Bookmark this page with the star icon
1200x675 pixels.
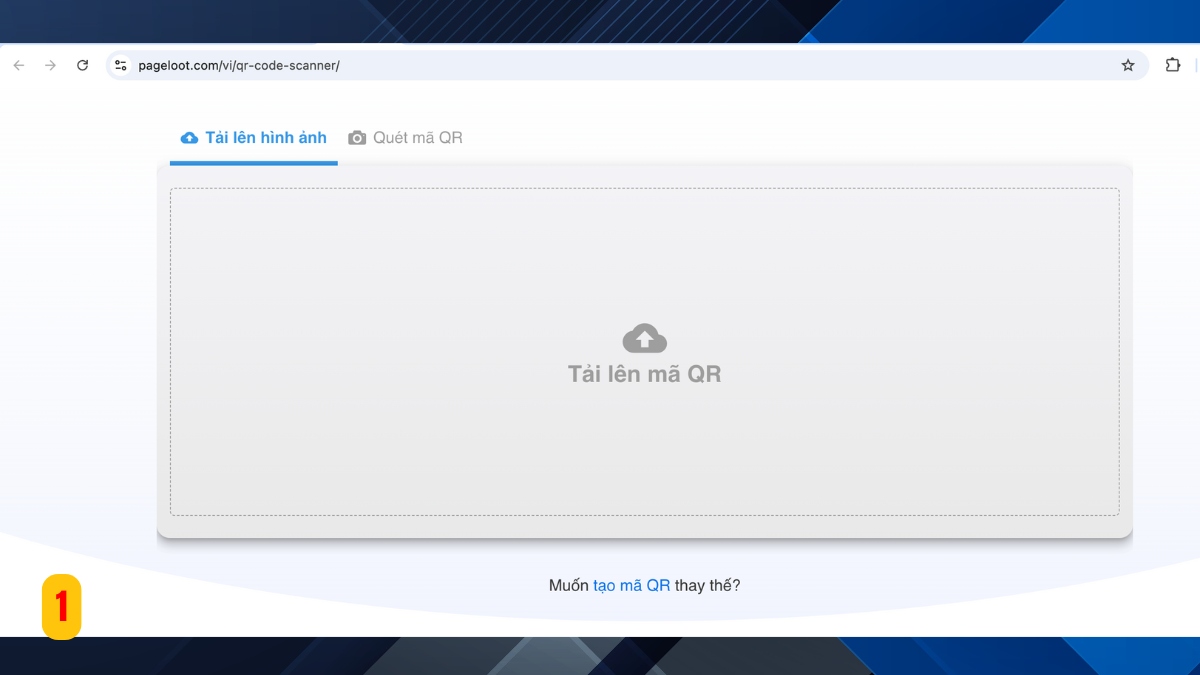coord(1128,66)
